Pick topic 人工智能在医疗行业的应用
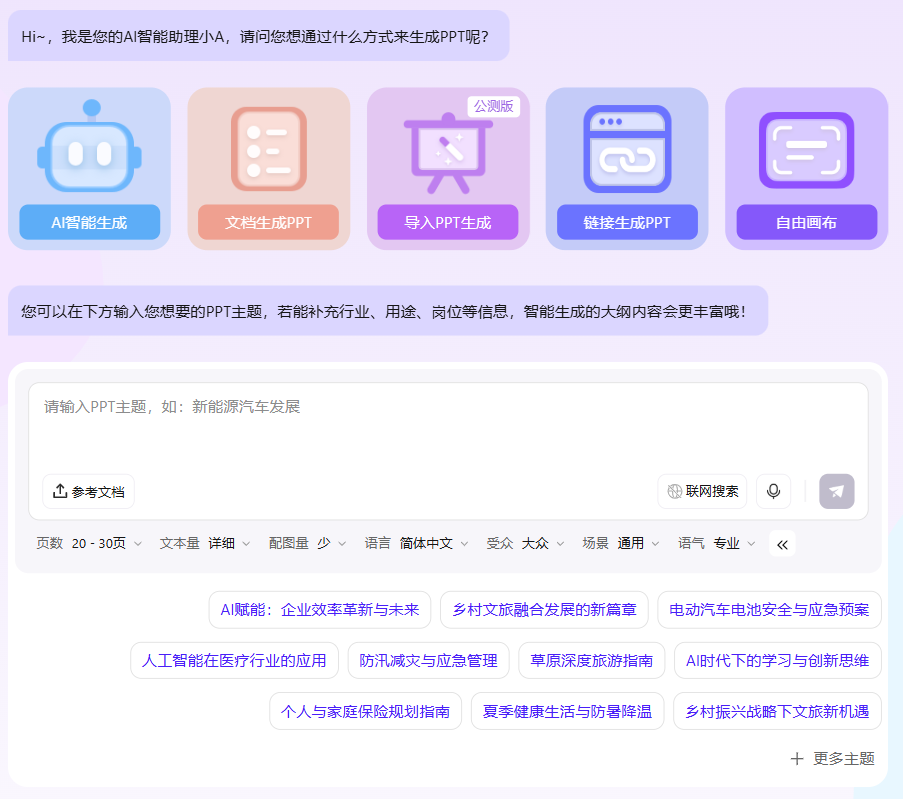This screenshot has height=799, width=903. (x=234, y=661)
